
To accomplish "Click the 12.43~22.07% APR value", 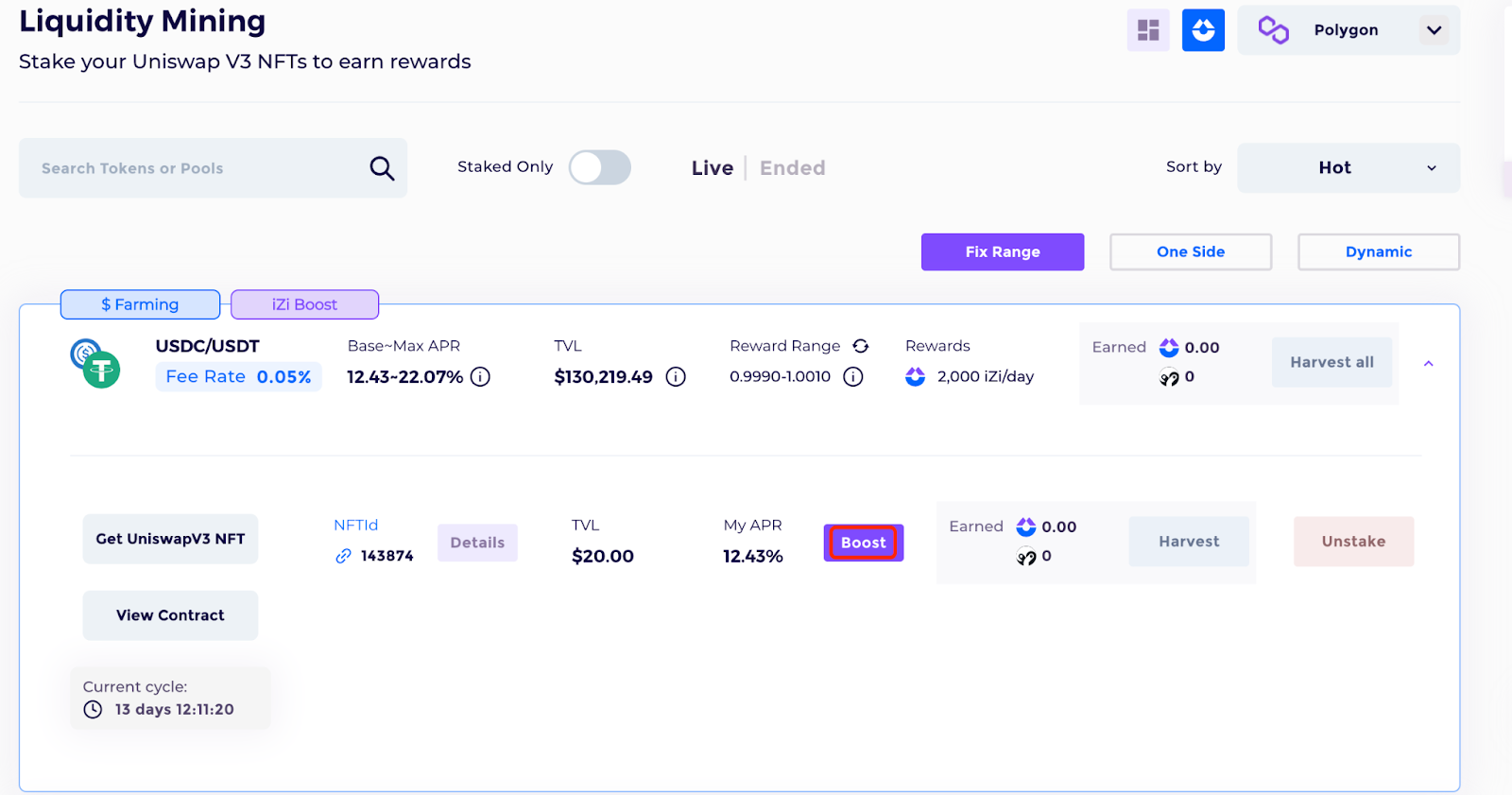I will (404, 377).
